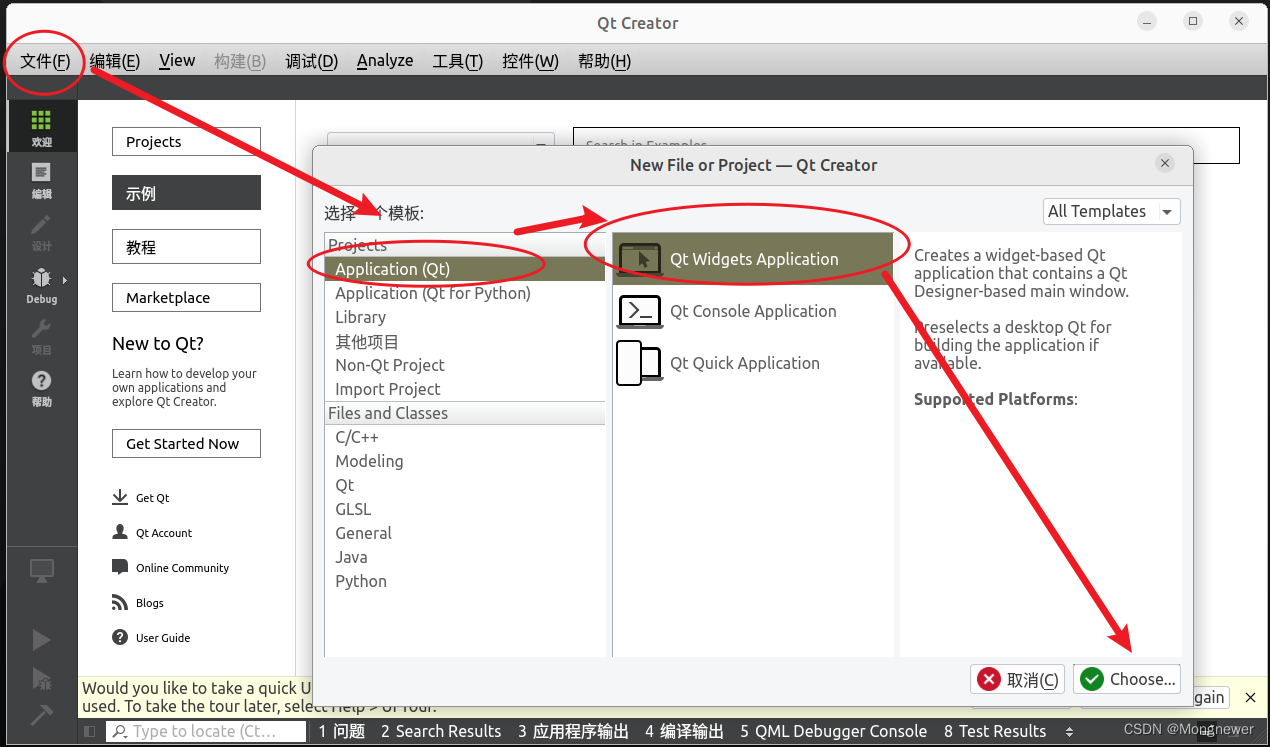Open the kit selector monitor icon
This screenshot has width=1270, height=747.
(x=41, y=569)
